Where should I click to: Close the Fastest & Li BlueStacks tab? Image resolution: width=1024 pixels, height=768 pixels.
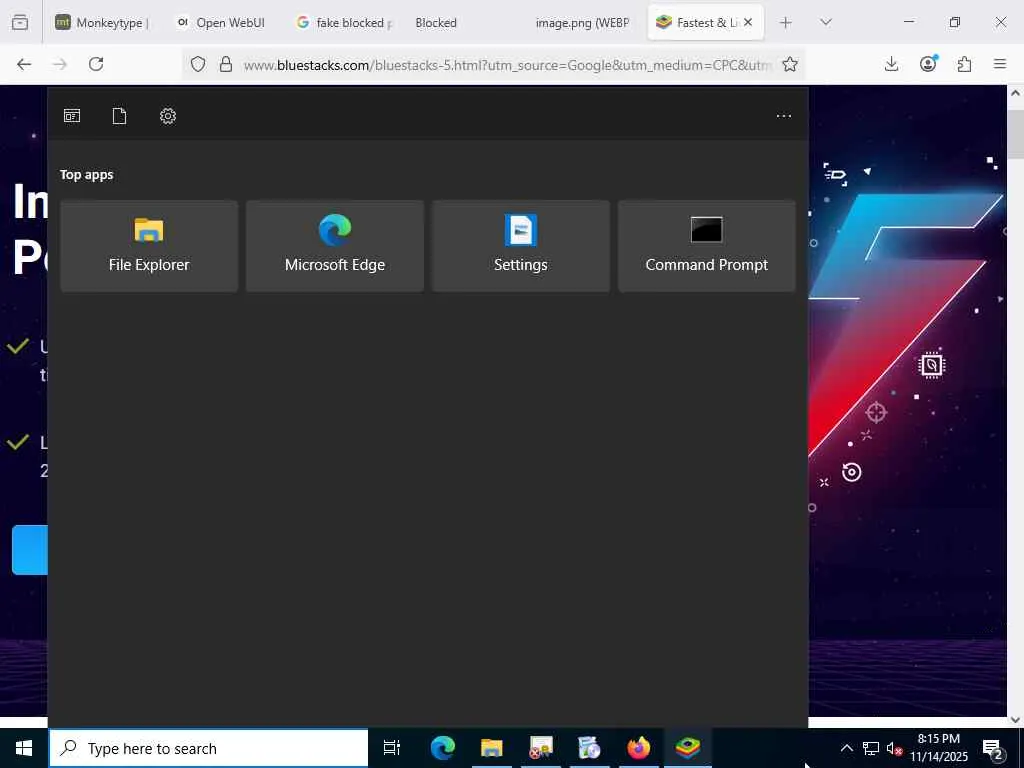748,22
